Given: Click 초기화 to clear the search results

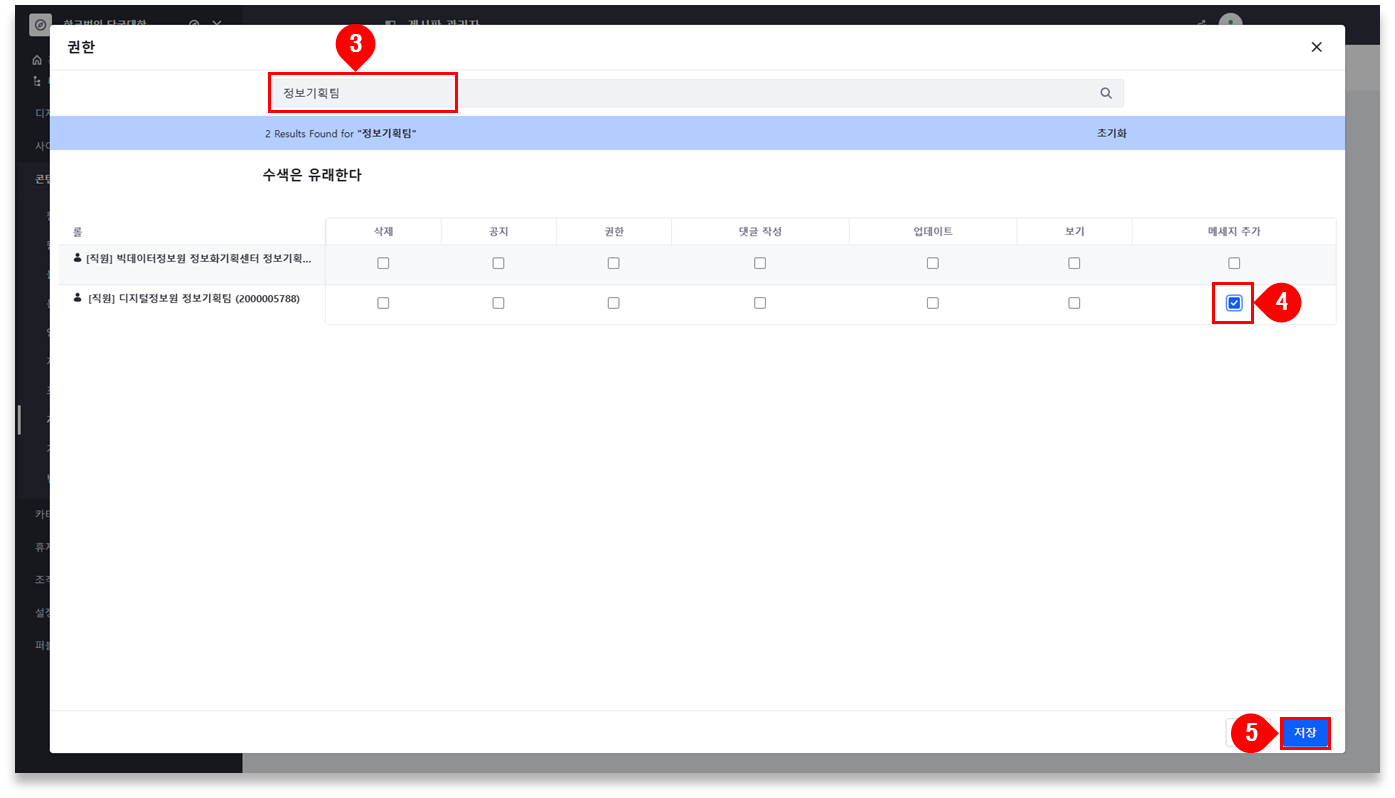Looking at the screenshot, I should tap(1111, 133).
